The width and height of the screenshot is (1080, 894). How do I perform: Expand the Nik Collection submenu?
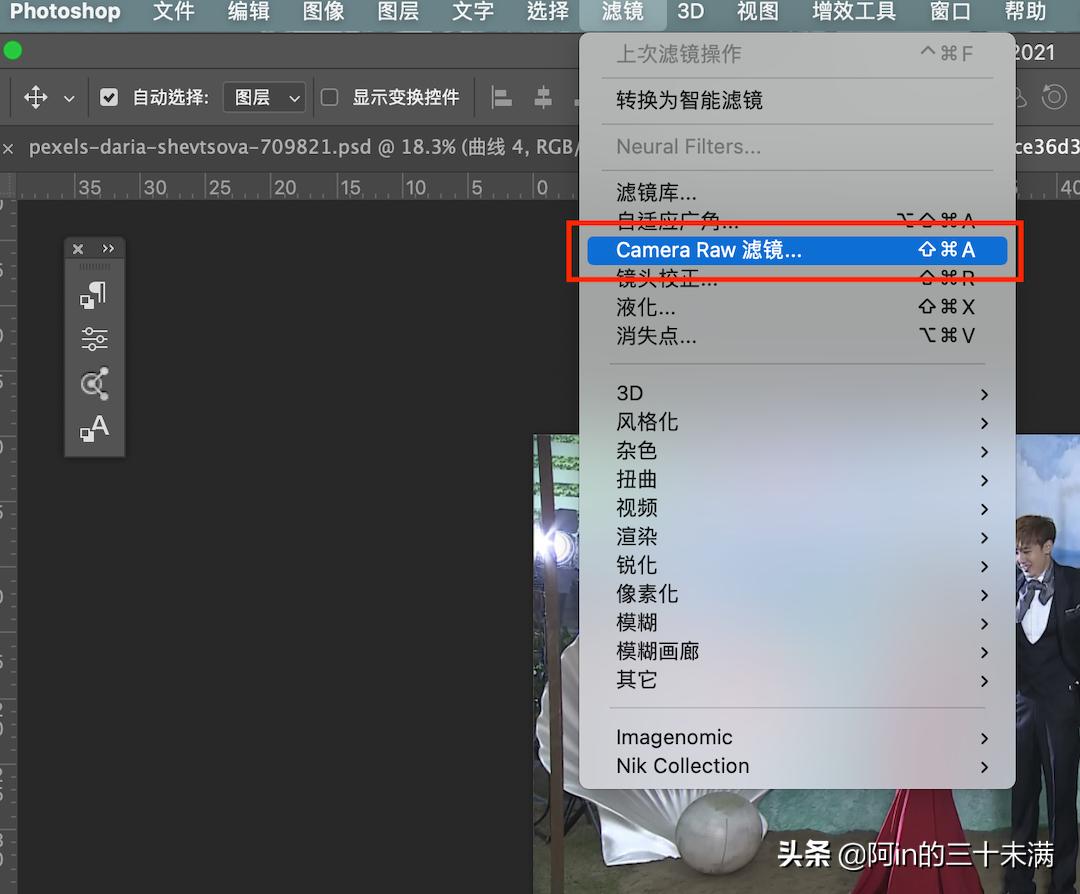pyautogui.click(x=682, y=766)
